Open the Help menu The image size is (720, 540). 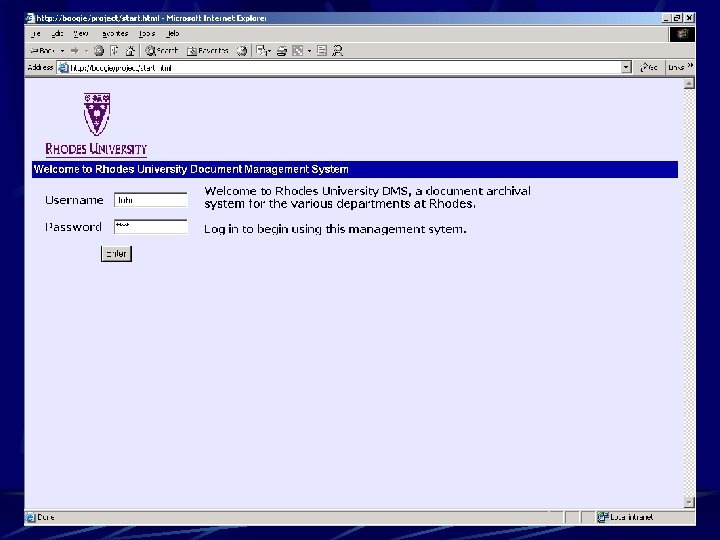point(173,34)
